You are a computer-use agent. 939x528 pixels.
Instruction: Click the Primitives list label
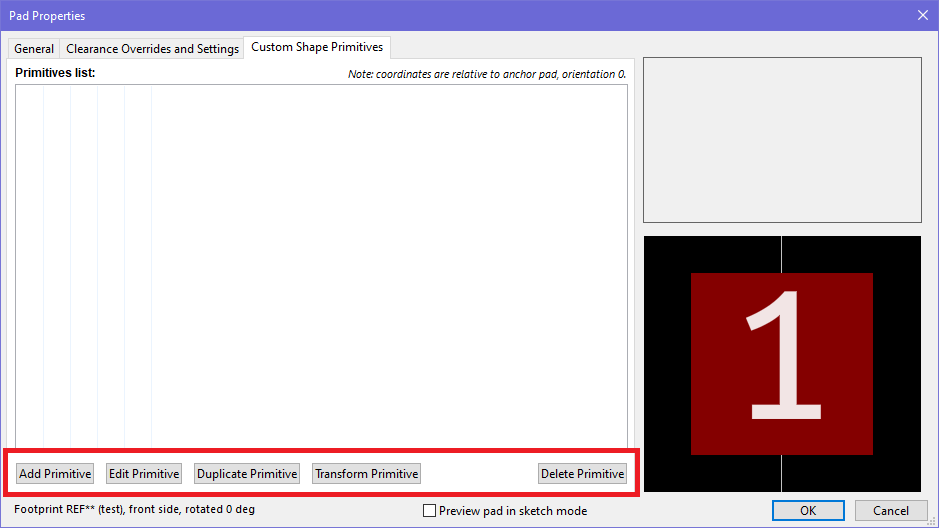point(55,73)
